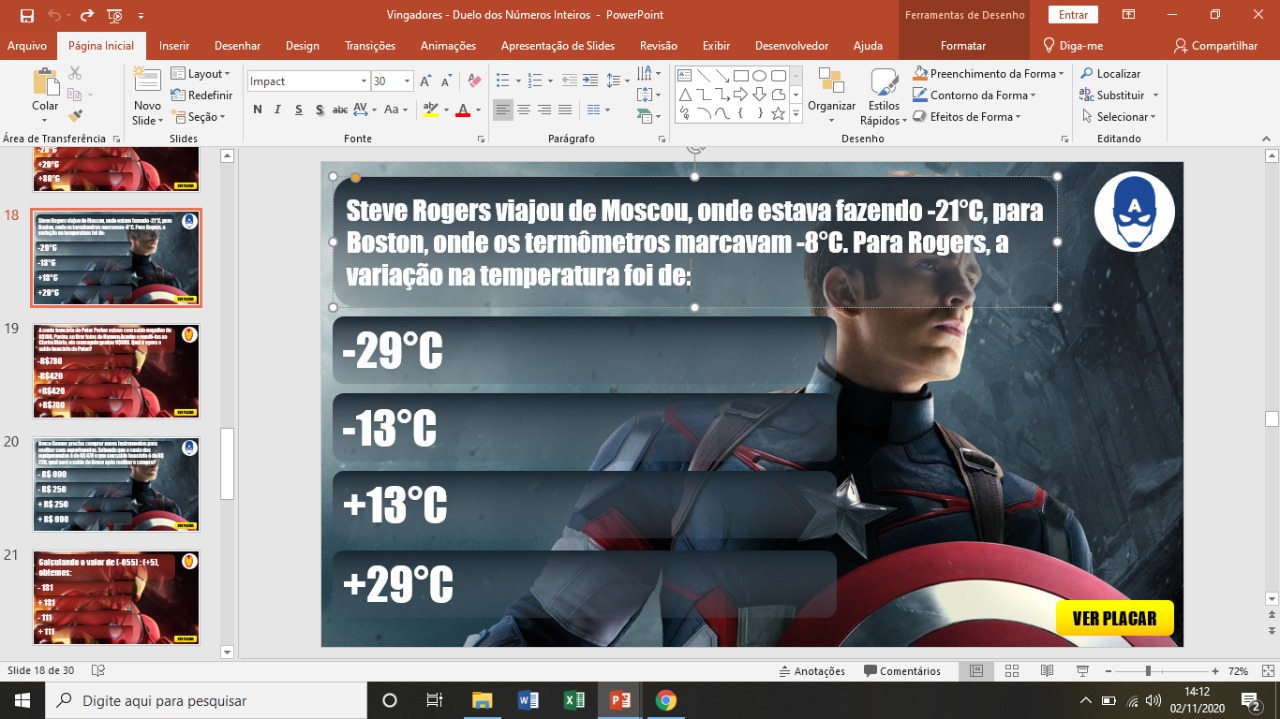Viewport: 1280px width, 719px height.
Task: Open the Layout dropdown
Action: 201,73
